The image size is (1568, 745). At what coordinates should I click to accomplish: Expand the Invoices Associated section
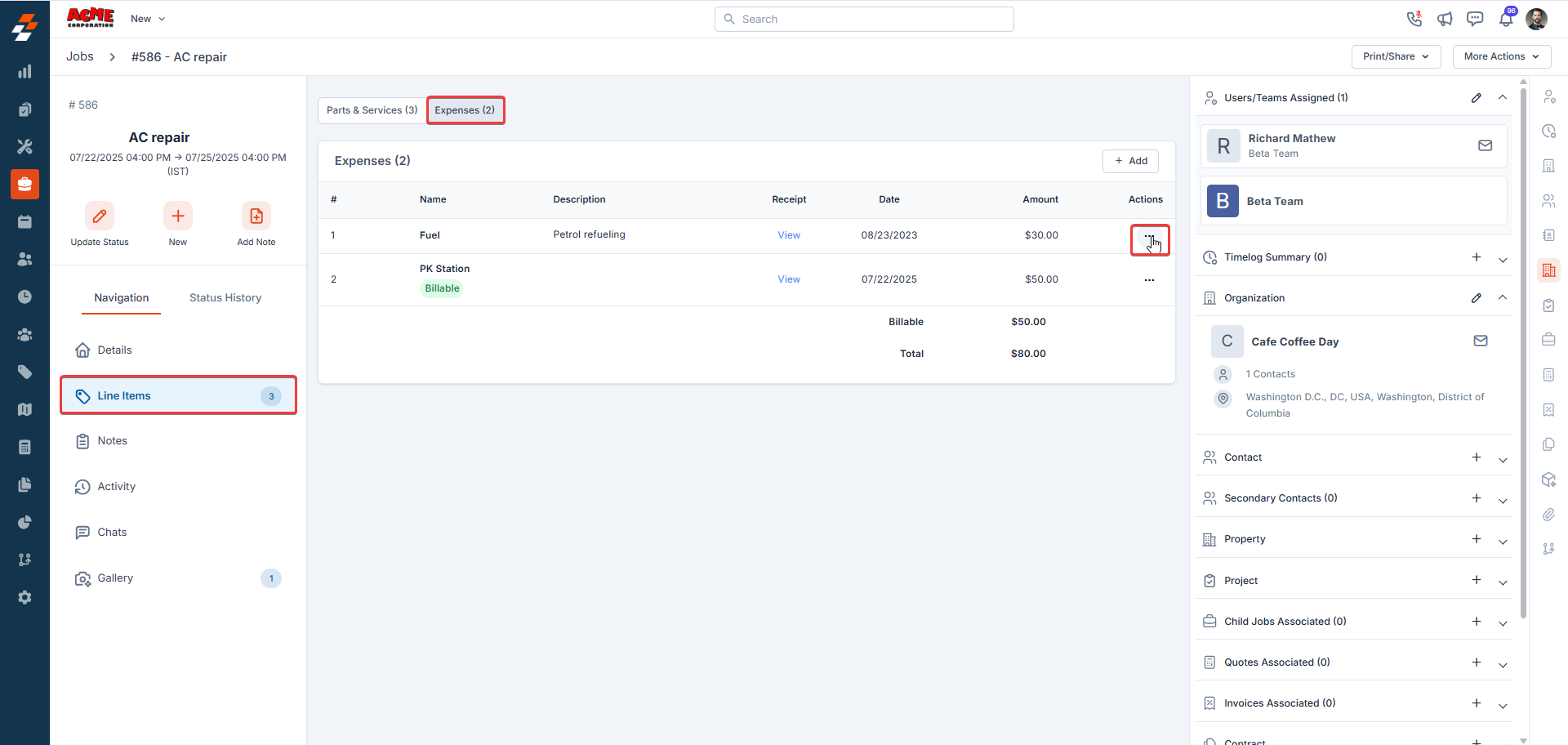coord(1503,706)
